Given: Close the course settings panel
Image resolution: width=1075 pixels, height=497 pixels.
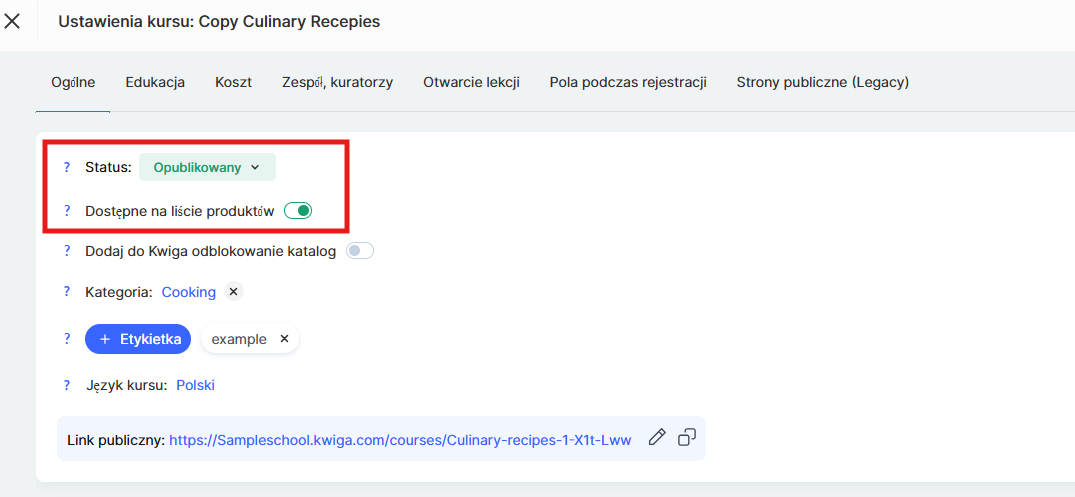Looking at the screenshot, I should coord(12,21).
